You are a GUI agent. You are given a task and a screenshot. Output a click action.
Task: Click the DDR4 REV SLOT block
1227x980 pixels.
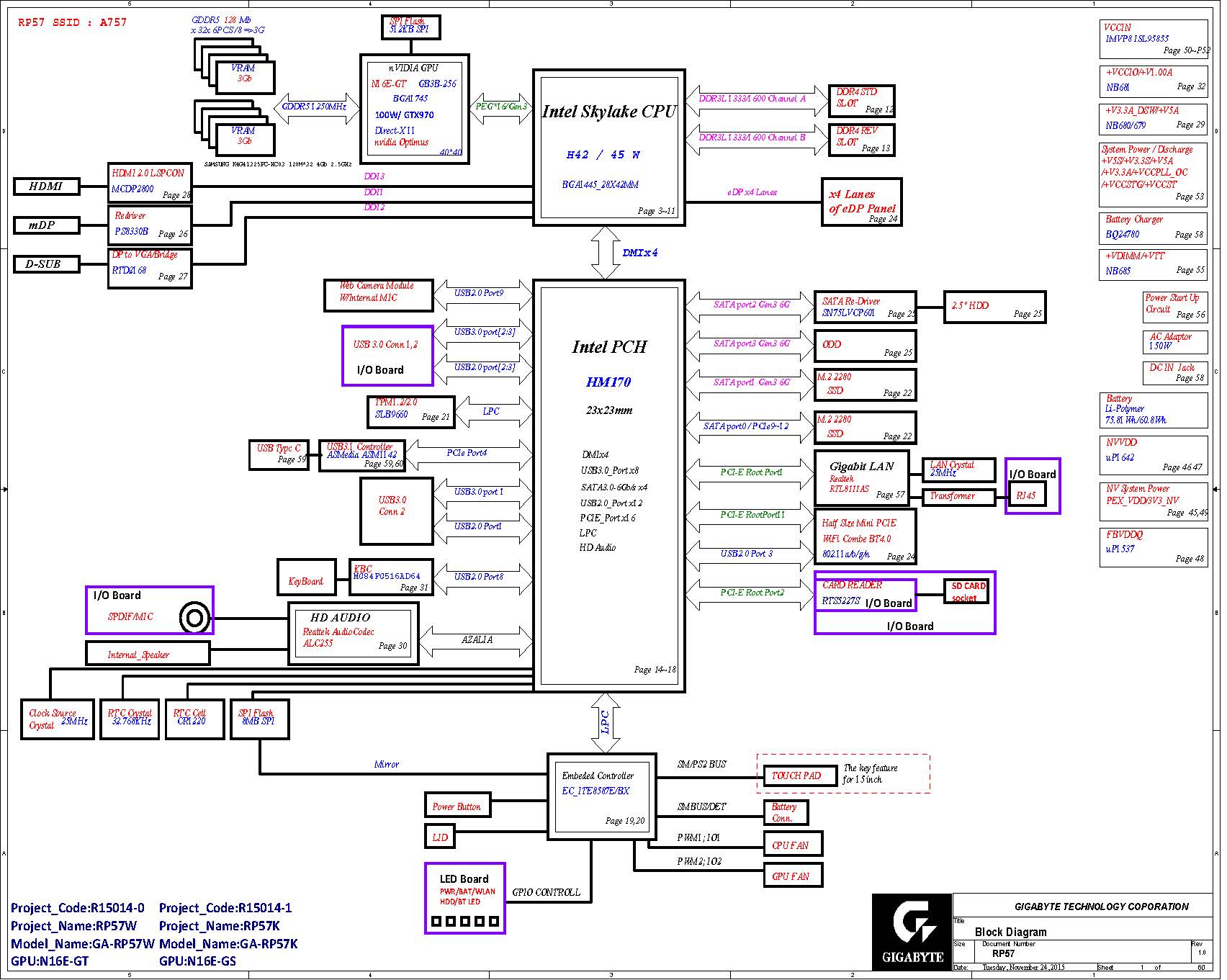tap(861, 140)
